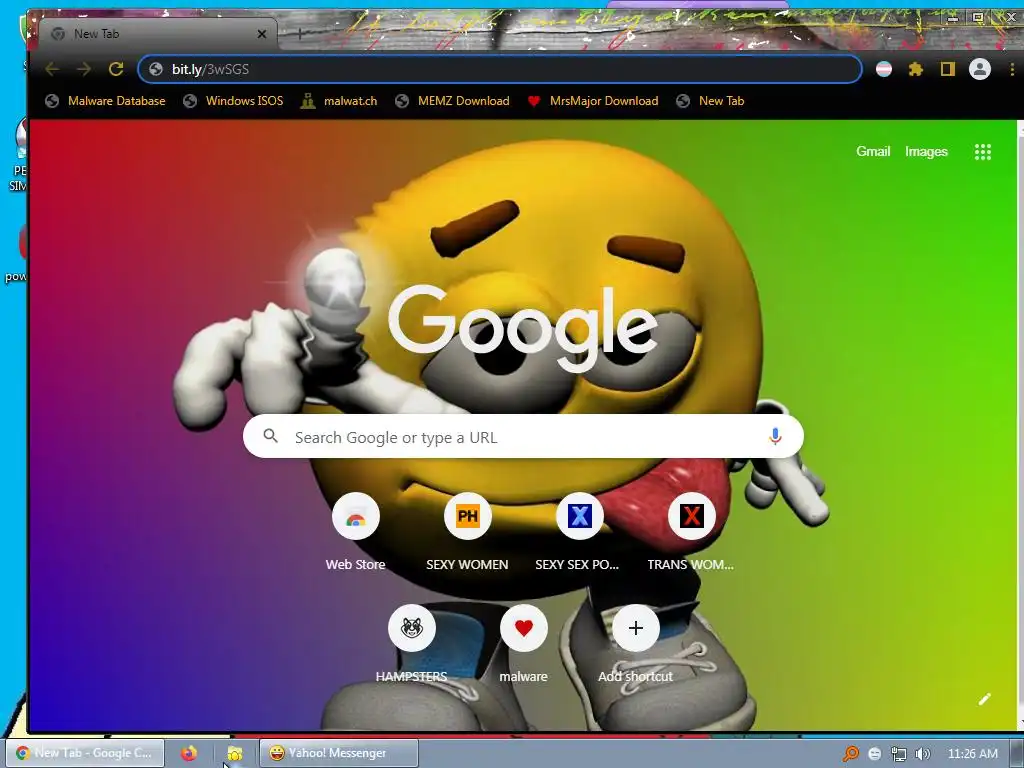Open the profile avatar menu
Image resolution: width=1024 pixels, height=768 pixels.
[x=980, y=69]
